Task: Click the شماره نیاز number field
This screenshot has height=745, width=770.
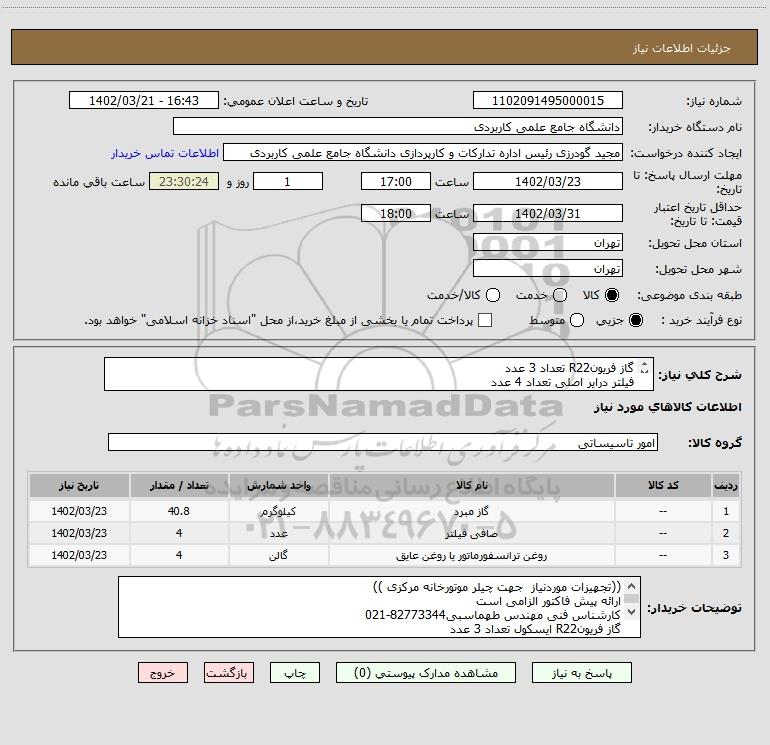Action: [x=548, y=101]
